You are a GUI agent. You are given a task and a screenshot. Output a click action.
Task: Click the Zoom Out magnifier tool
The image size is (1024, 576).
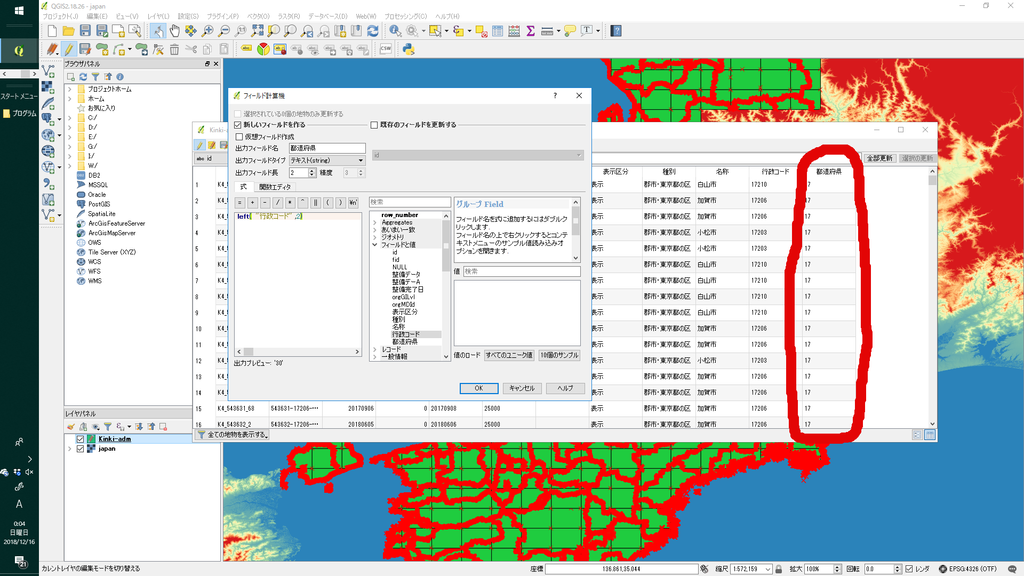click(224, 31)
